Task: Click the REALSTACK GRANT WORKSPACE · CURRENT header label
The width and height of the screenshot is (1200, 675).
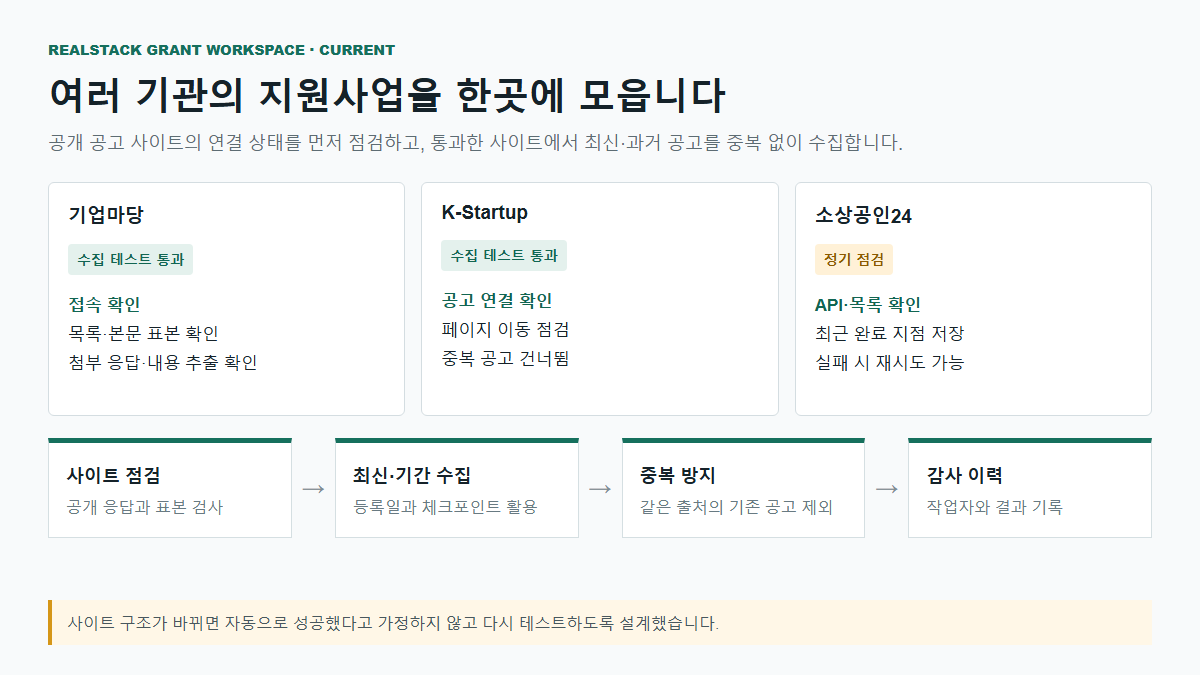Action: [x=221, y=50]
